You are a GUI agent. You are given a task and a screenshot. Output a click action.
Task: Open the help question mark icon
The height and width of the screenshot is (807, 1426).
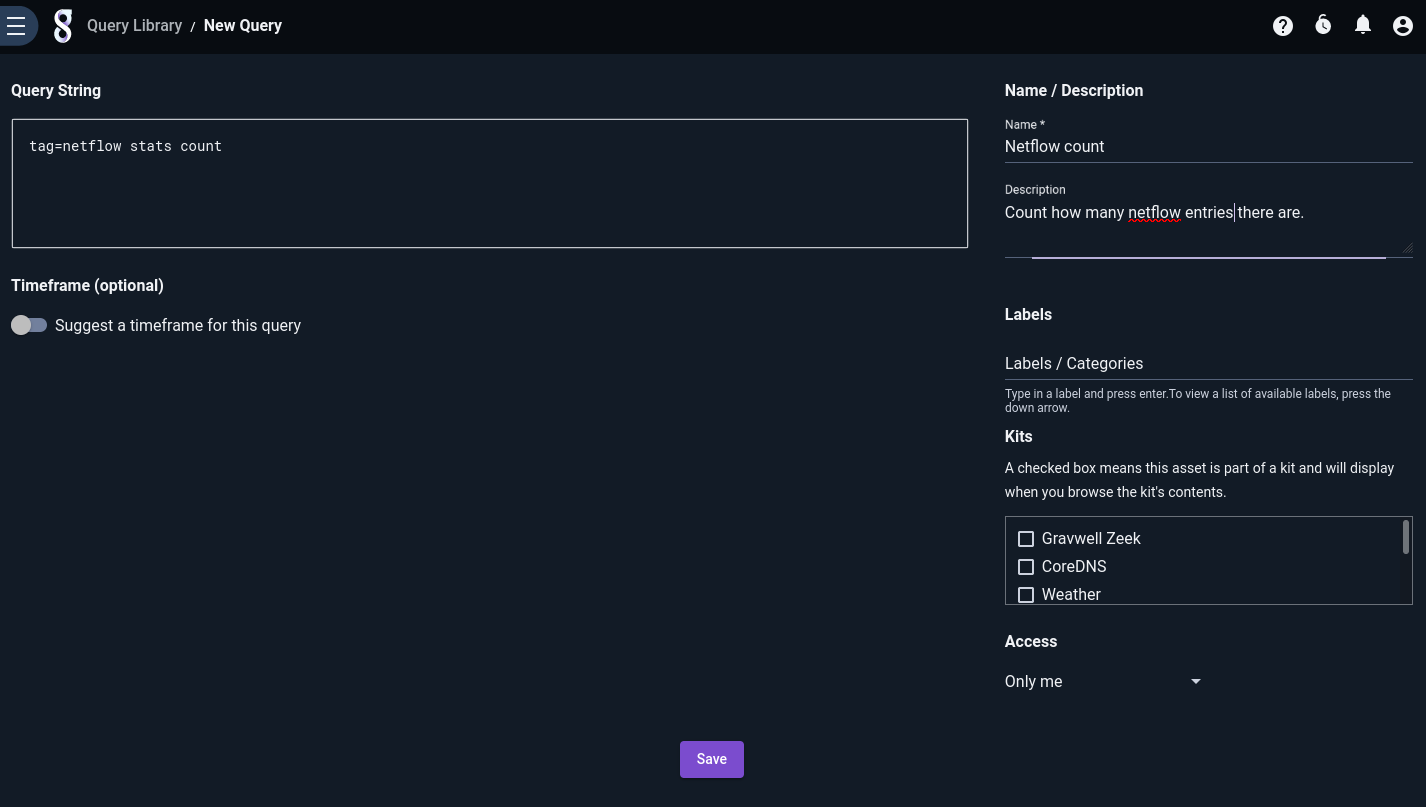(x=1283, y=26)
